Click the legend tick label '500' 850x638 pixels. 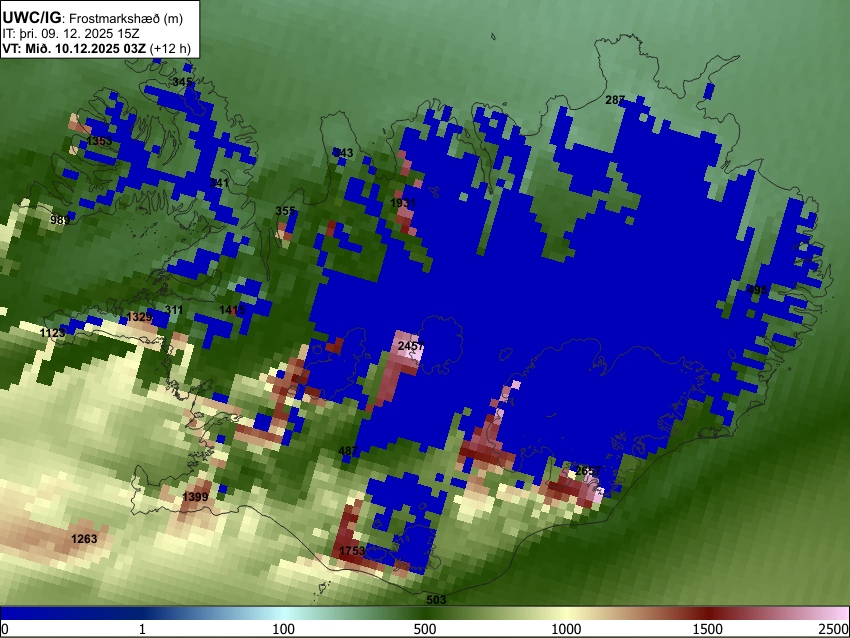coord(425,629)
